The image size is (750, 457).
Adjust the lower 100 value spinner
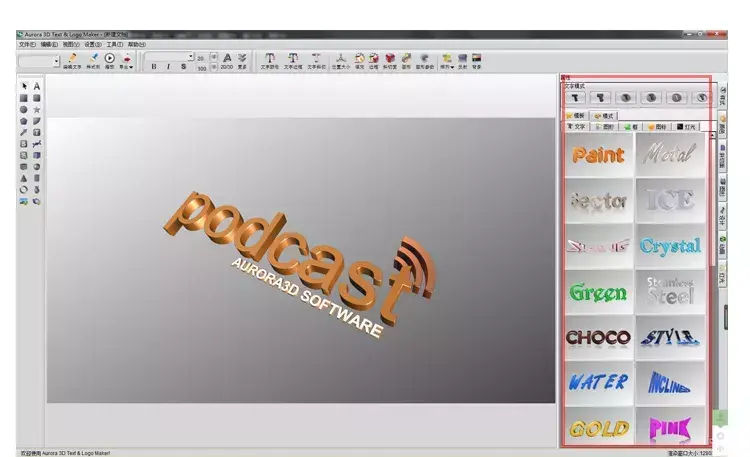click(x=214, y=67)
